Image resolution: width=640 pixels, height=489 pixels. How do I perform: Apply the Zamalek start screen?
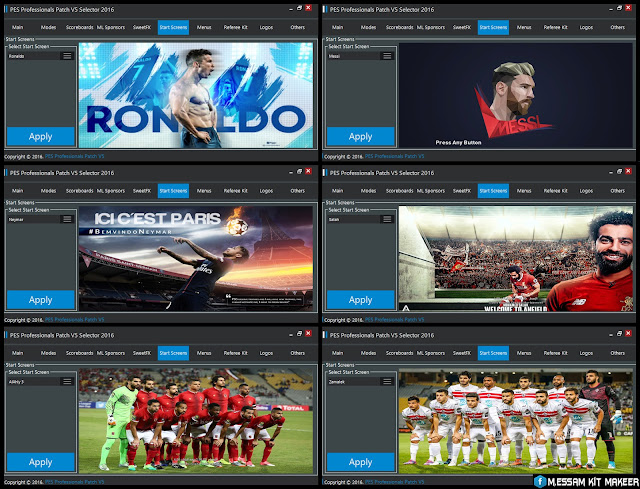360,462
